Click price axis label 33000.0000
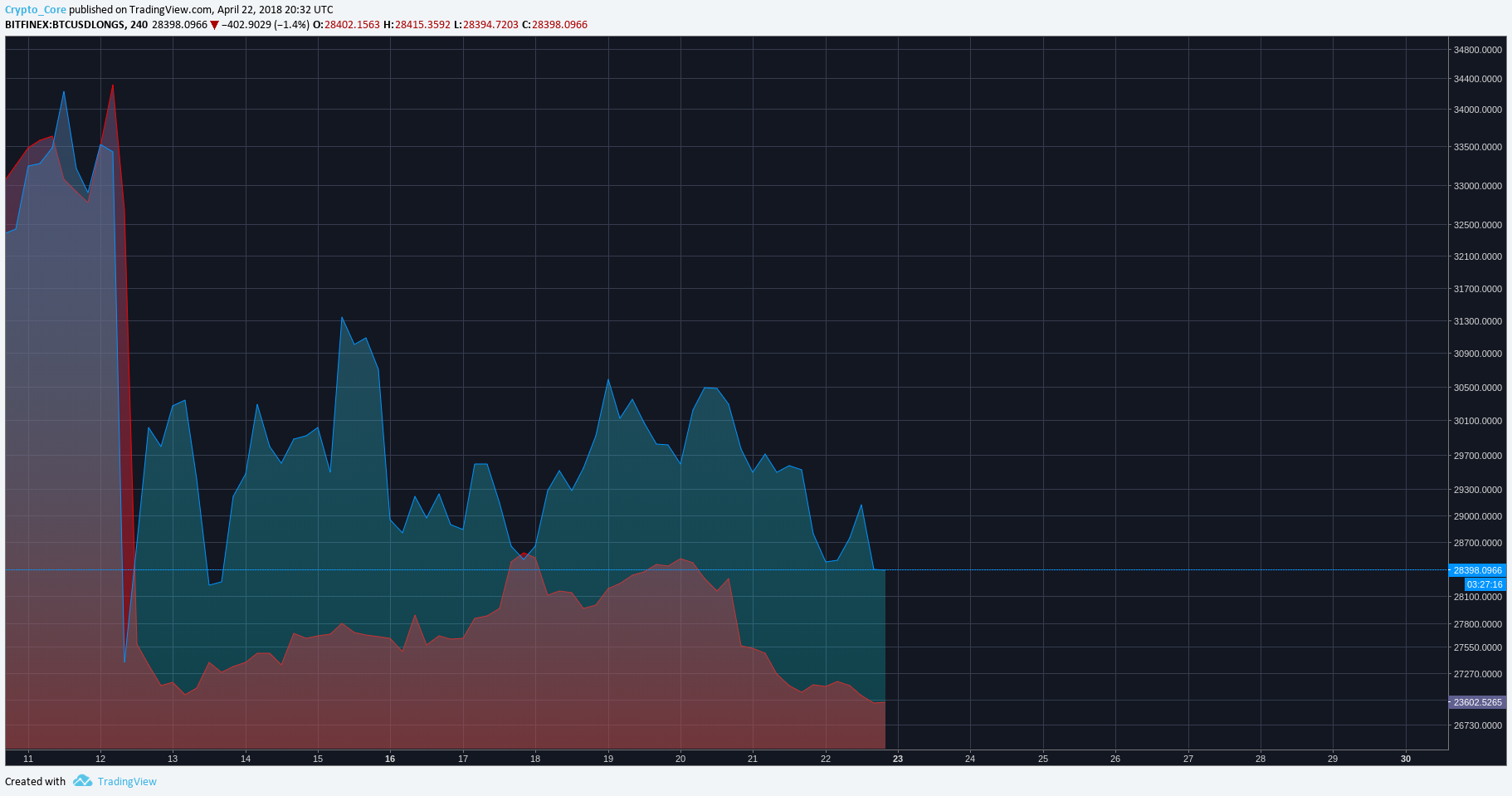 coord(1478,186)
